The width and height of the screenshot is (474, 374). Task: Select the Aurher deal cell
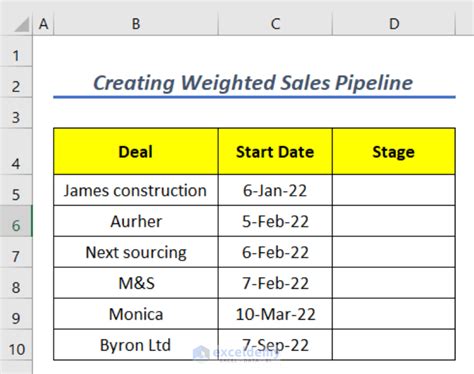[136, 221]
